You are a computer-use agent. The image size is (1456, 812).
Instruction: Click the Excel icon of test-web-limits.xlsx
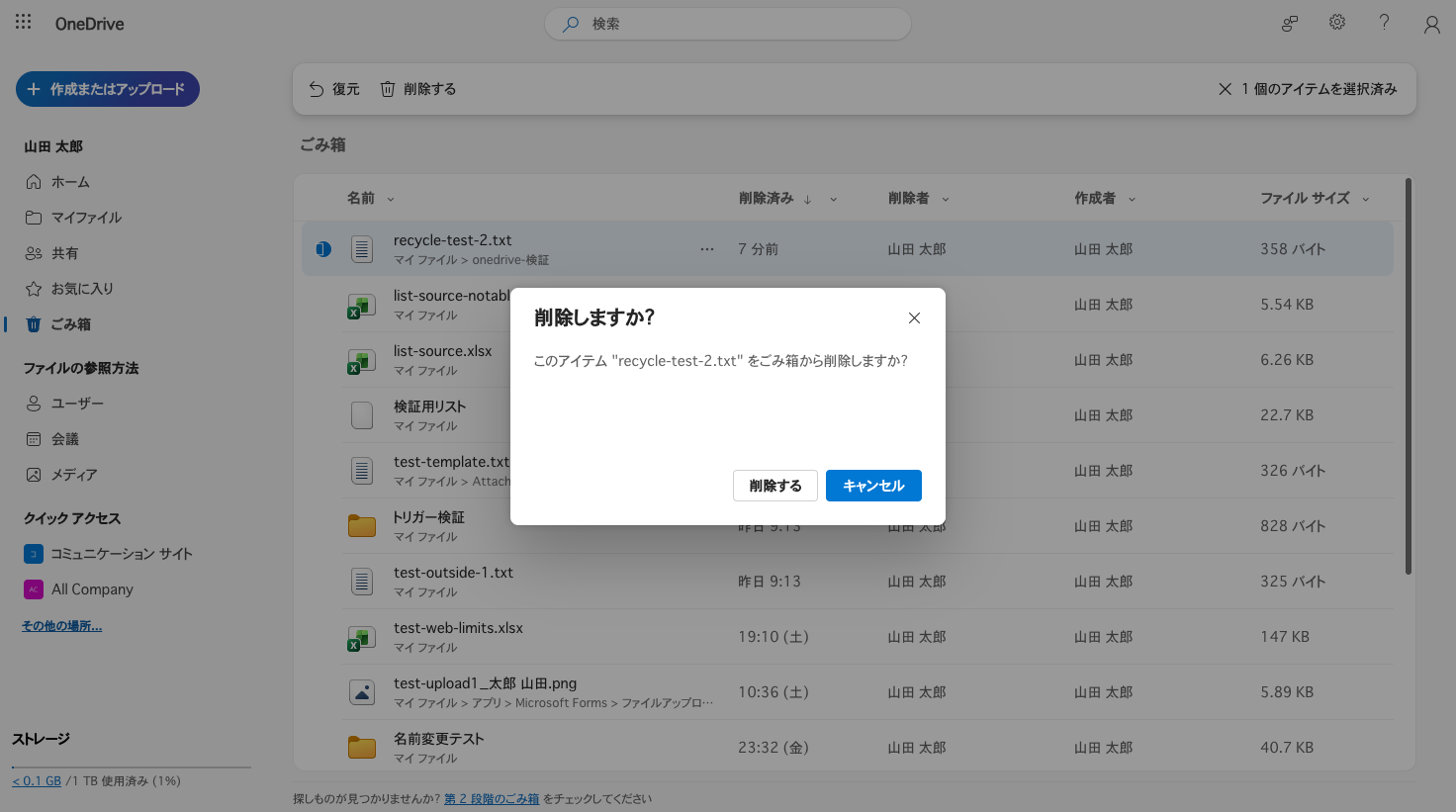coord(359,639)
